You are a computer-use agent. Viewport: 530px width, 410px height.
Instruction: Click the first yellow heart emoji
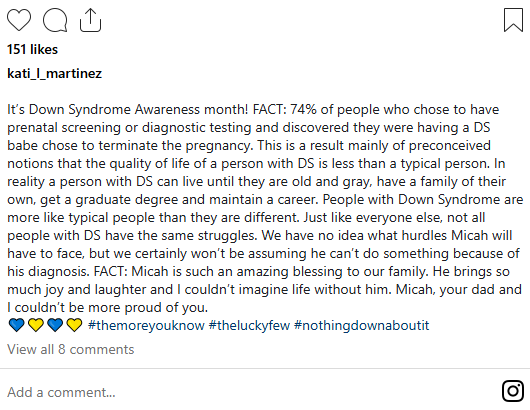coord(36,325)
